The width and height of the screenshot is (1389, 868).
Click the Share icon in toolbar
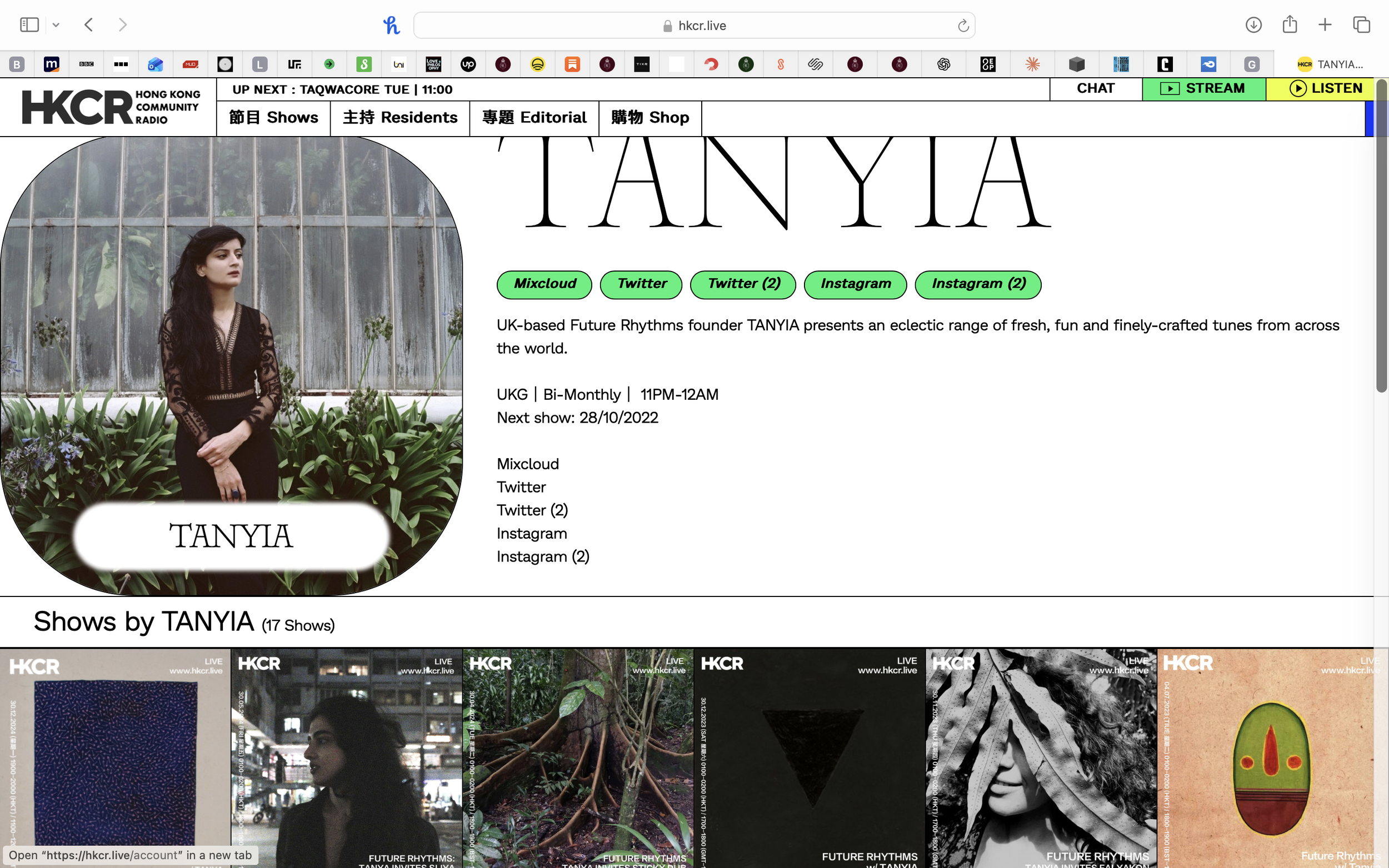pos(1290,24)
